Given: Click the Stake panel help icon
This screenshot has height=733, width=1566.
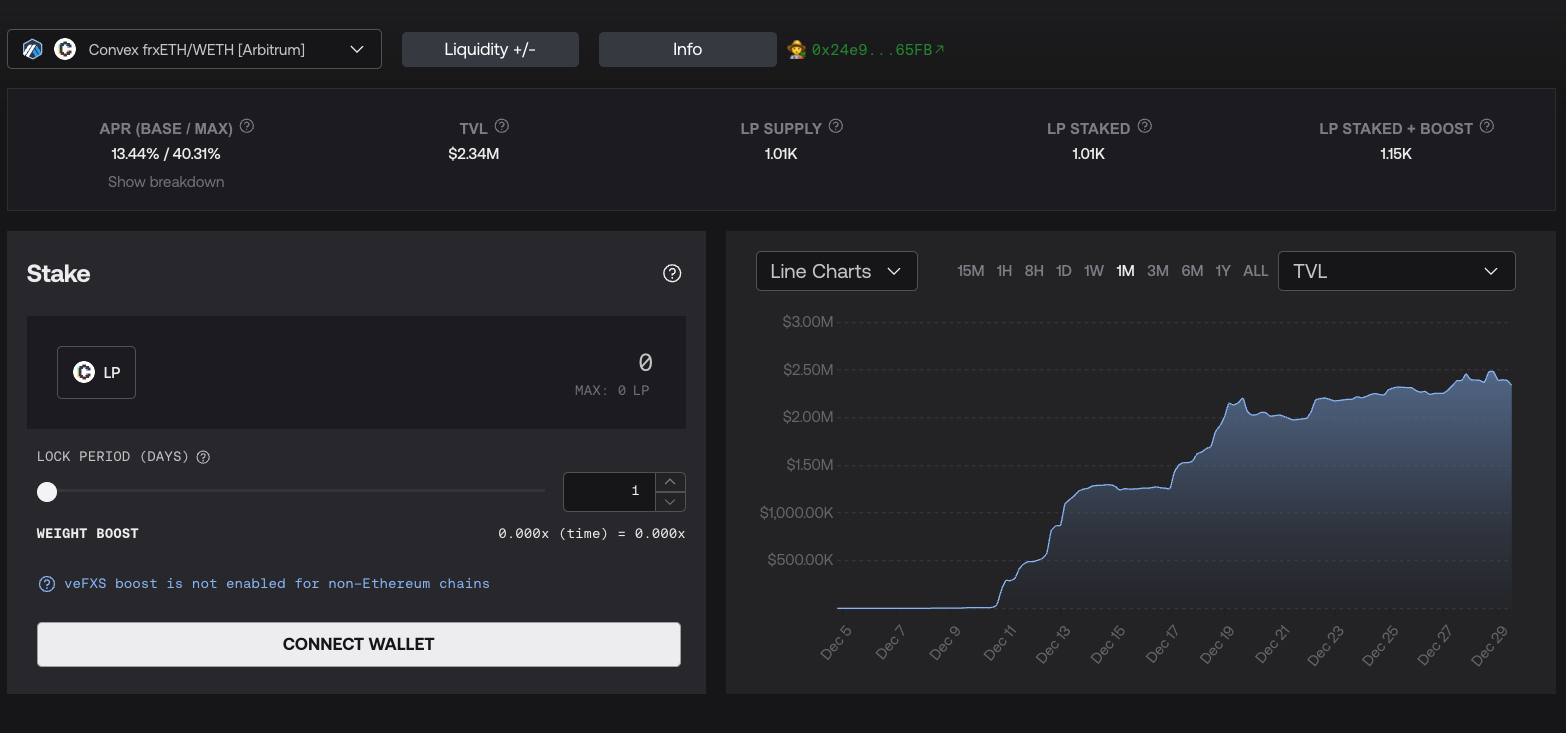Looking at the screenshot, I should pyautogui.click(x=672, y=273).
